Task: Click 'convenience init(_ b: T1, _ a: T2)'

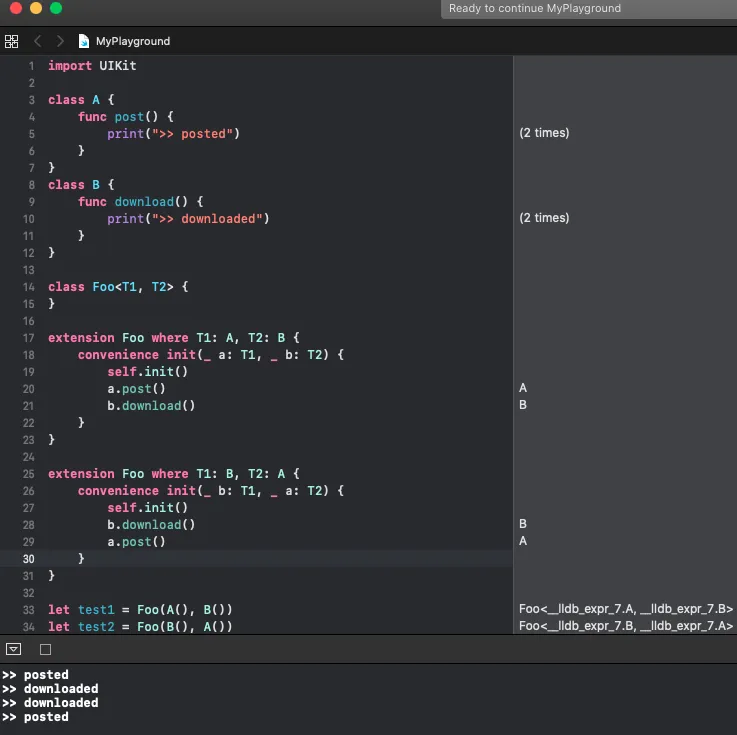Action: click(x=203, y=491)
